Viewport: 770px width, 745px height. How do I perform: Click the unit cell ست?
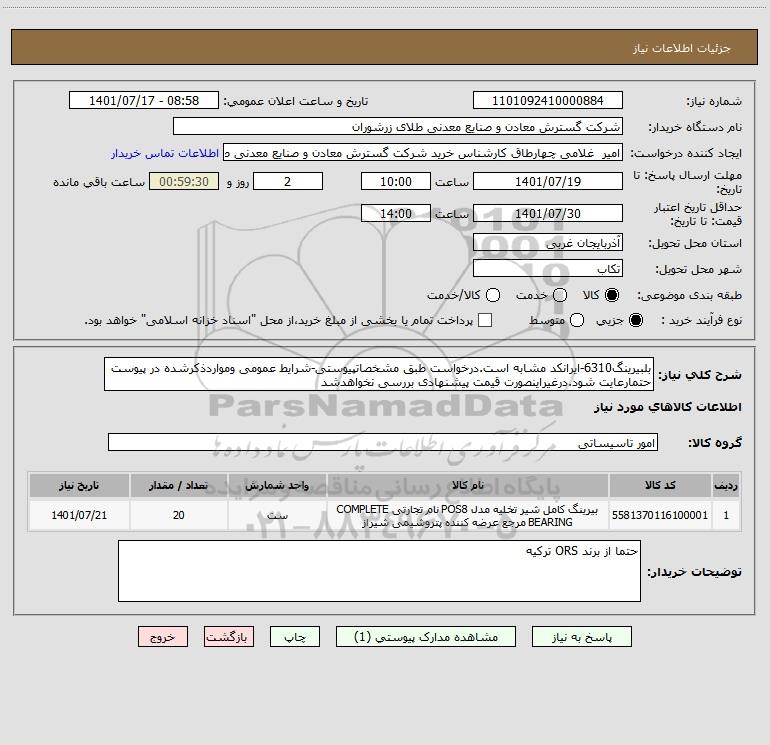click(277, 515)
